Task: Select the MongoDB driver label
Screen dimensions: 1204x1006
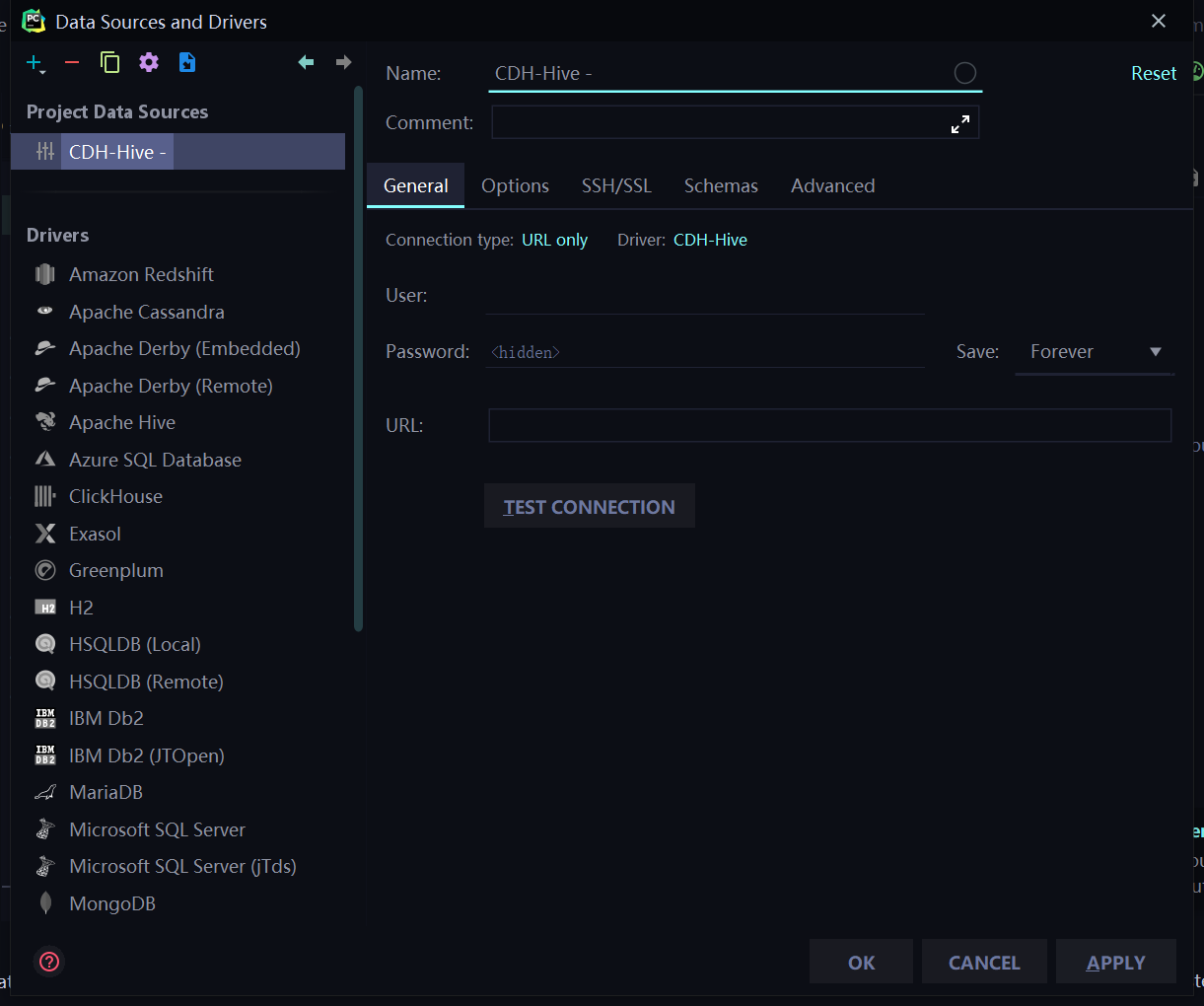Action: [112, 903]
